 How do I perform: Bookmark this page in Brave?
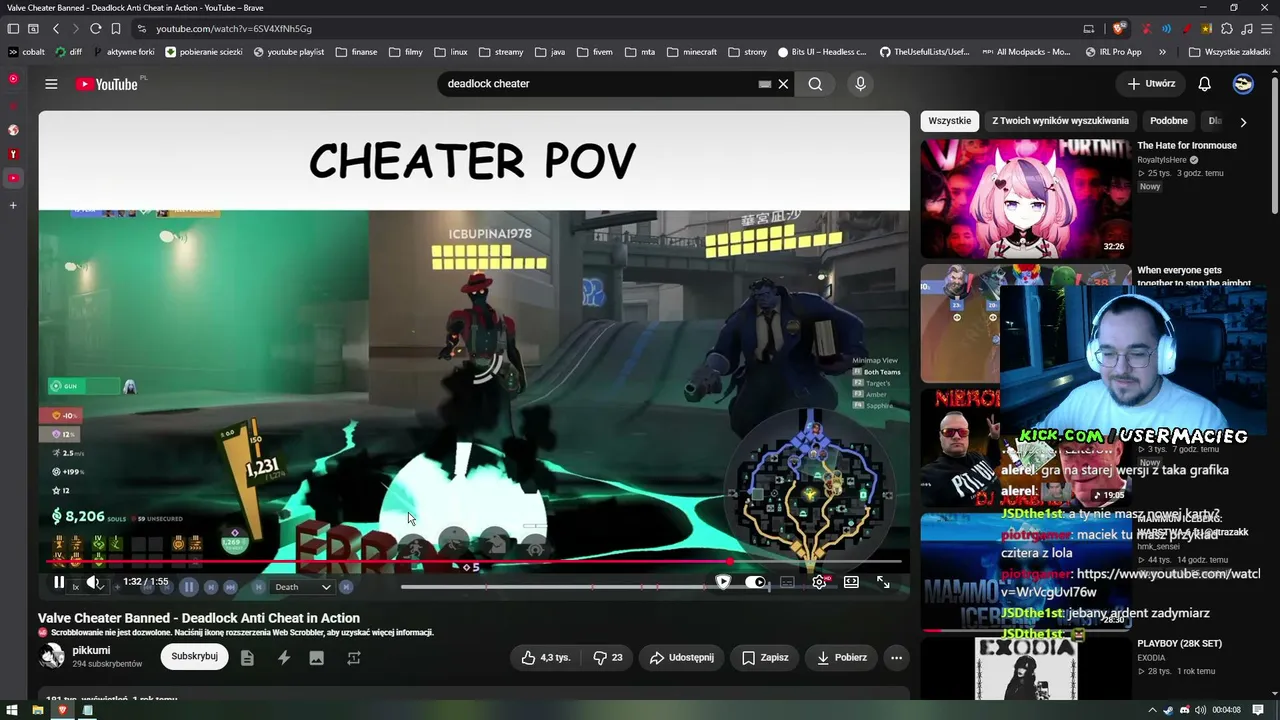click(116, 29)
